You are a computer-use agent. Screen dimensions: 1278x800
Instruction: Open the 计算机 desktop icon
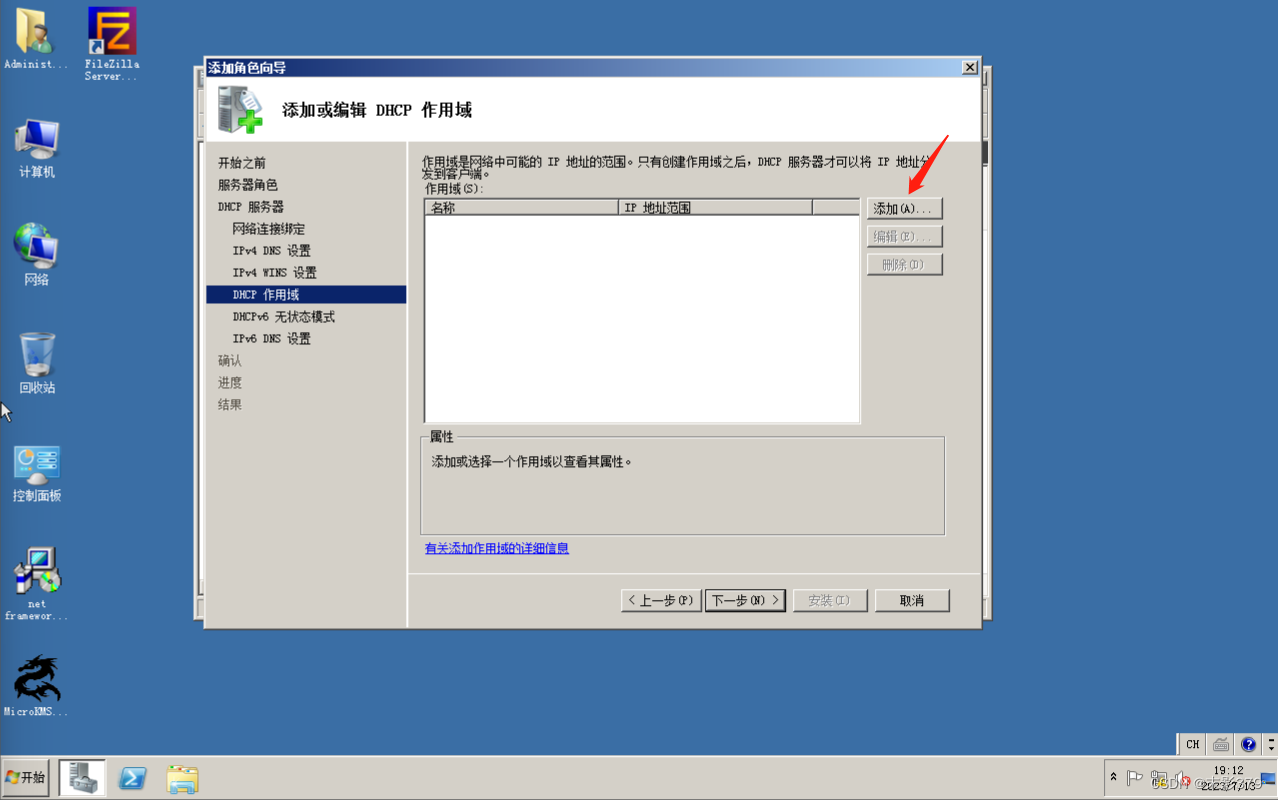[36, 140]
